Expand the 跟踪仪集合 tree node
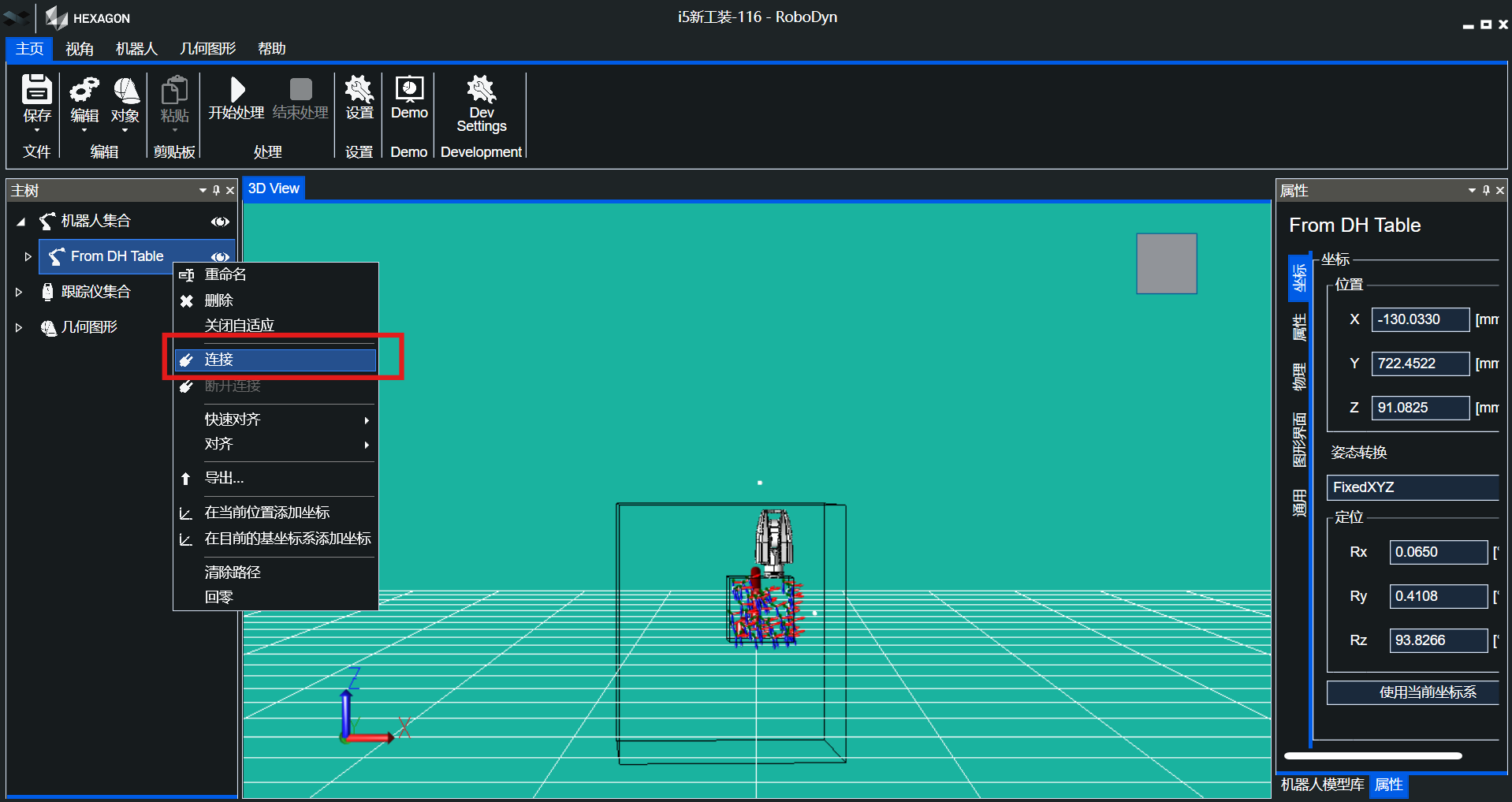1512x802 pixels. [19, 292]
